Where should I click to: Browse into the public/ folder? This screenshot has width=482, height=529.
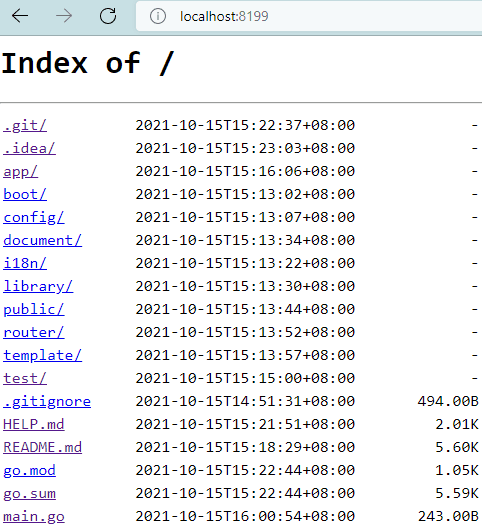(x=34, y=309)
